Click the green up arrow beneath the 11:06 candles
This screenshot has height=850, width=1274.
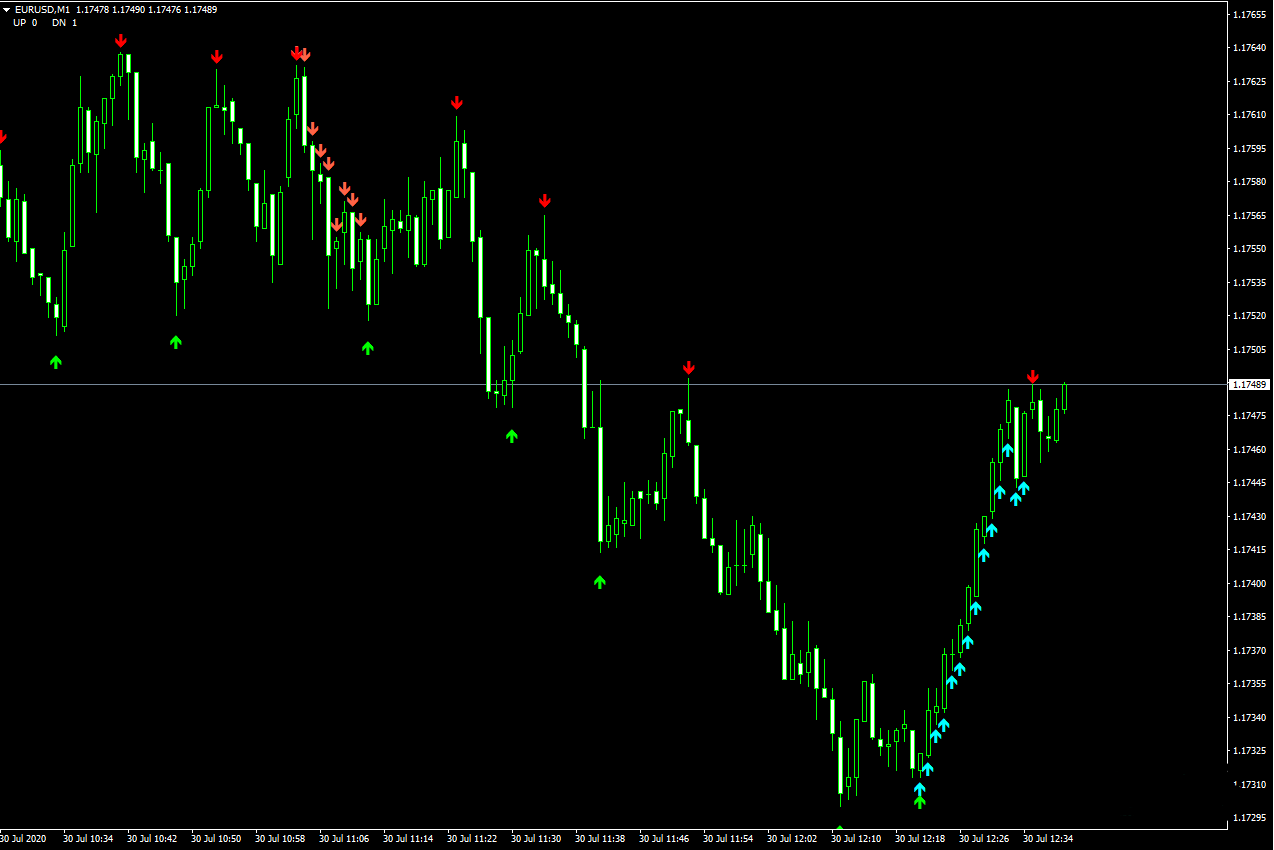[x=367, y=347]
